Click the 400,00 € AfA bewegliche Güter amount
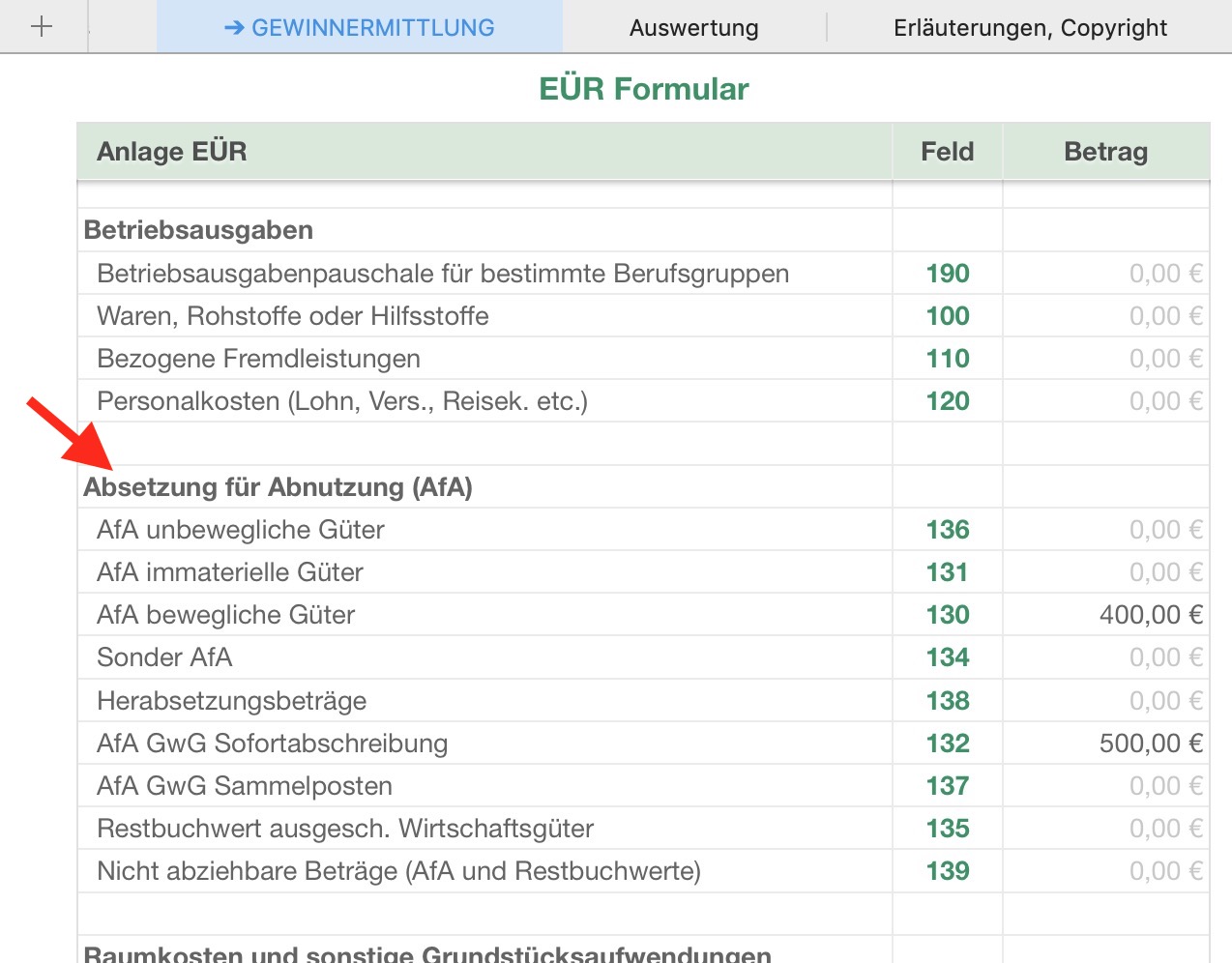Screen dimensions: 1232x963 1150,615
